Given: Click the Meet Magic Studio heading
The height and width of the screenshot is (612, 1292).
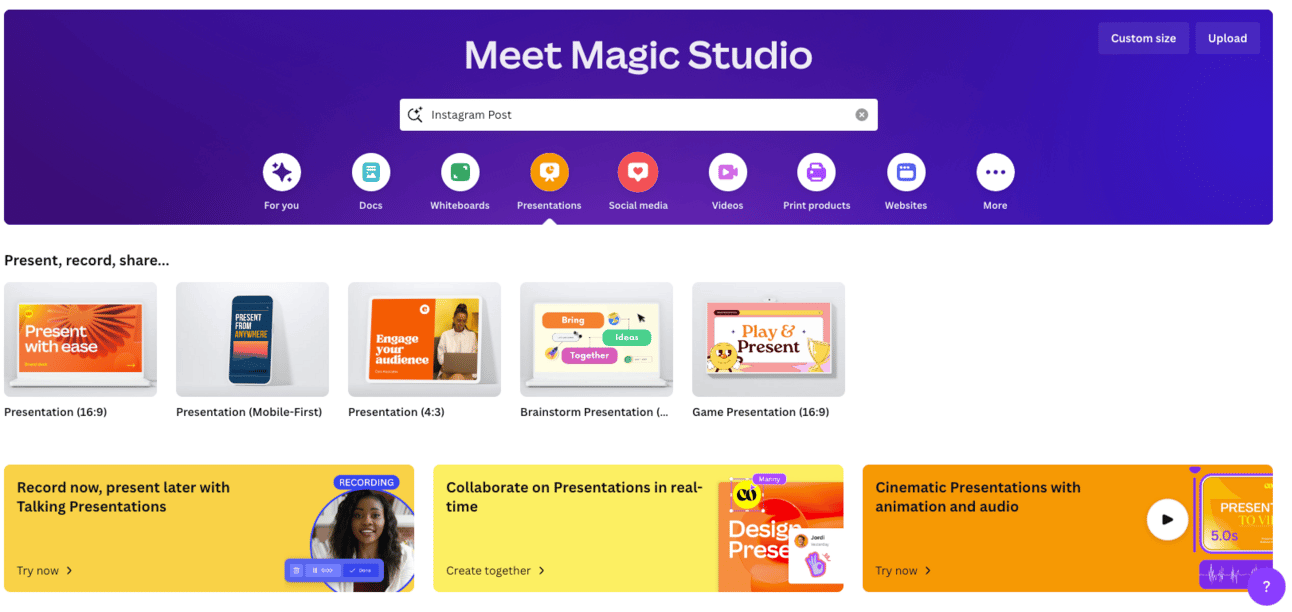Looking at the screenshot, I should tap(638, 56).
